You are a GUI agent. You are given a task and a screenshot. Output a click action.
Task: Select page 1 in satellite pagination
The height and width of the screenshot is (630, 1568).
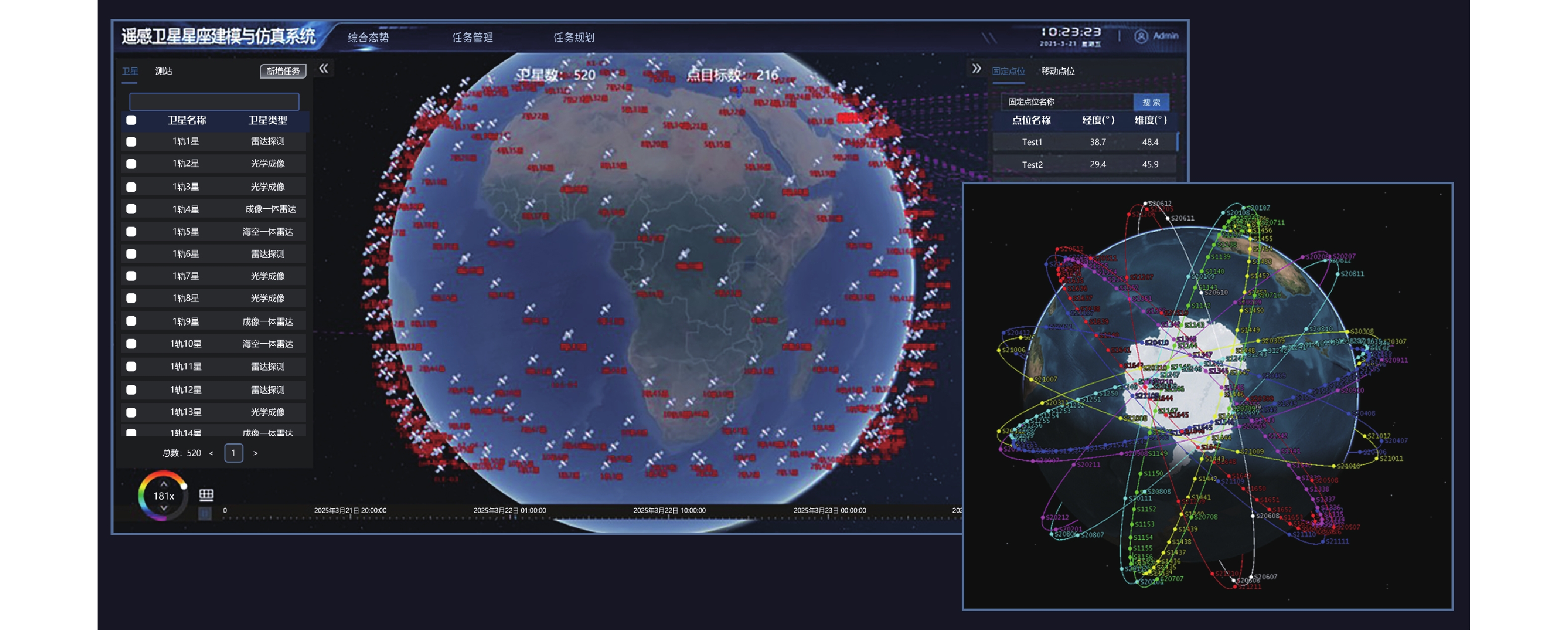coord(234,453)
